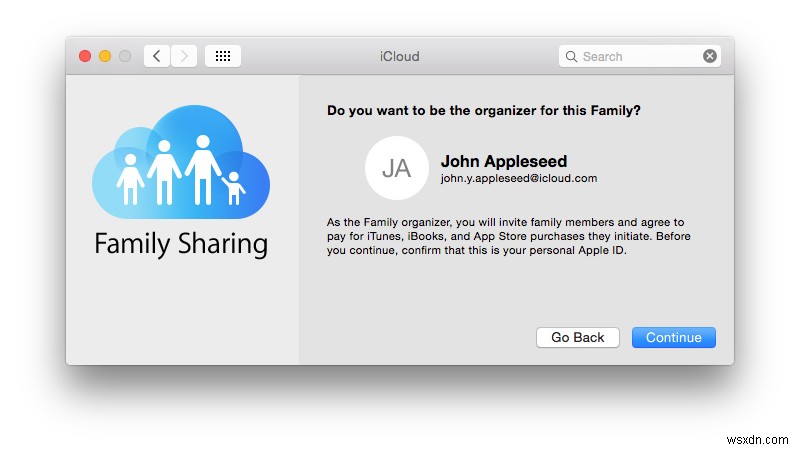Click the forward chevron in toolbar
This screenshot has width=800, height=450.
tap(184, 56)
